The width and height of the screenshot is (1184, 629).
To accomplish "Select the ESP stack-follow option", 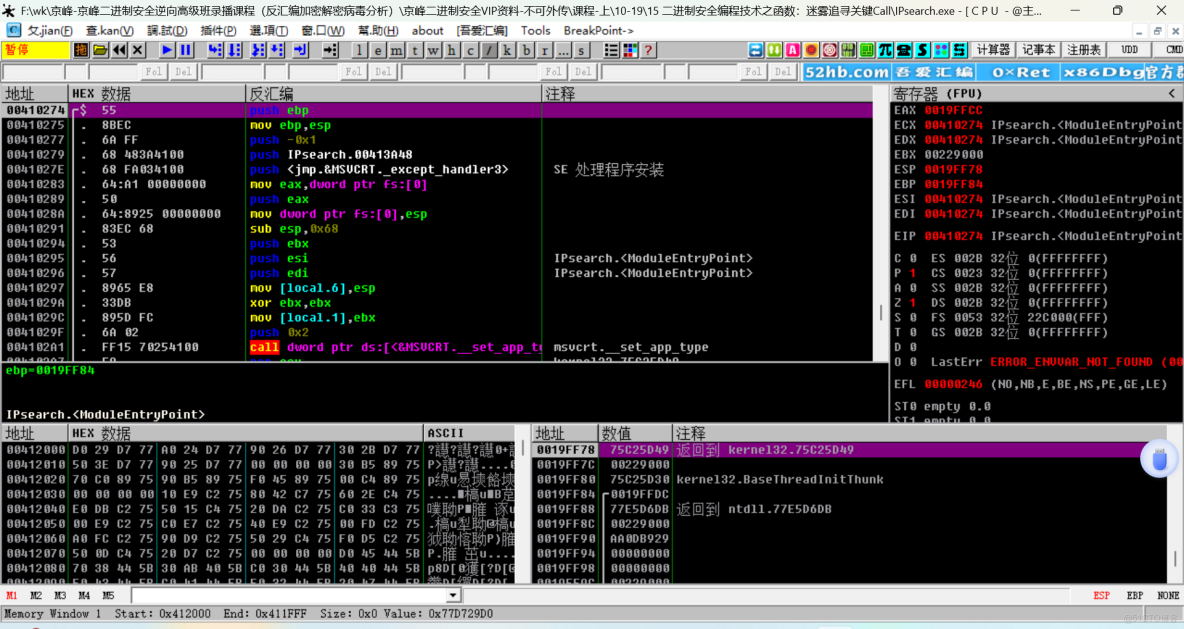I will (x=1102, y=596).
